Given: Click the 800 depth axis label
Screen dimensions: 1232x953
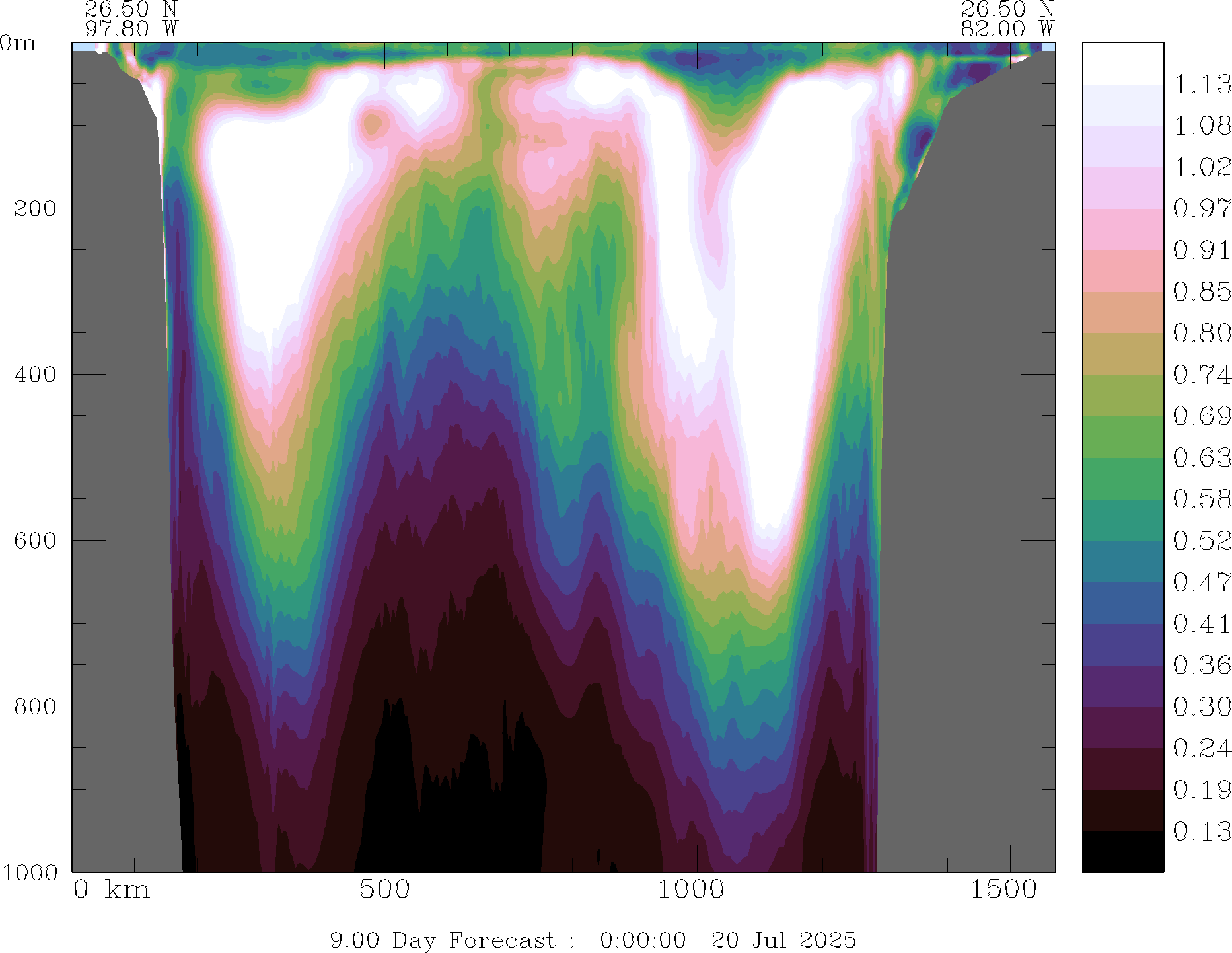Looking at the screenshot, I should coord(35,706).
